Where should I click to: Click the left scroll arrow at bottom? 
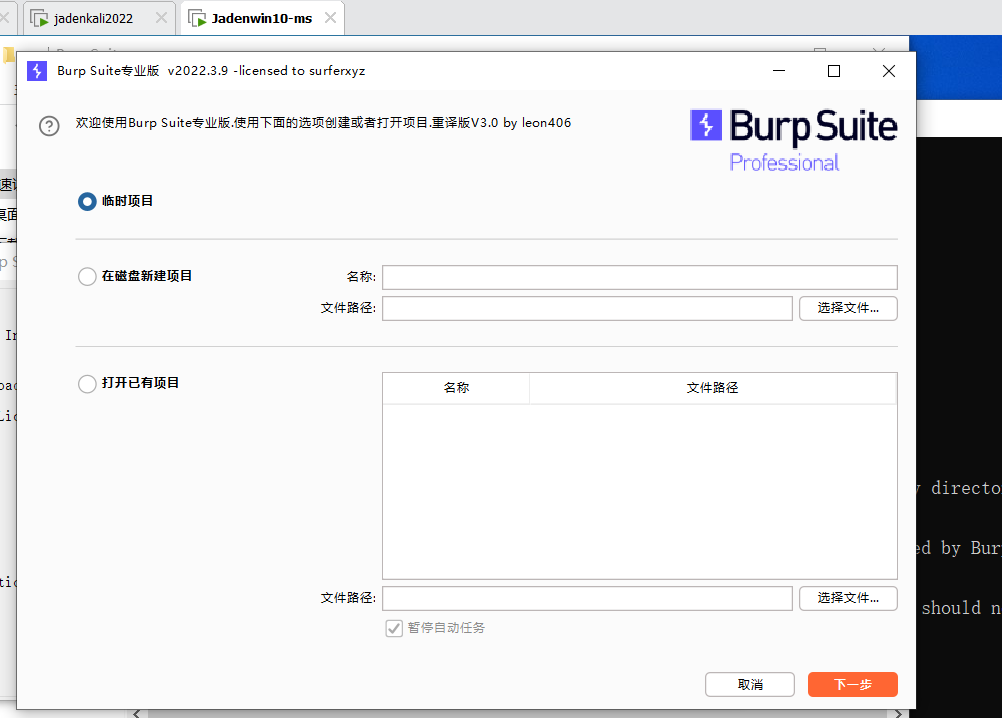[136, 714]
